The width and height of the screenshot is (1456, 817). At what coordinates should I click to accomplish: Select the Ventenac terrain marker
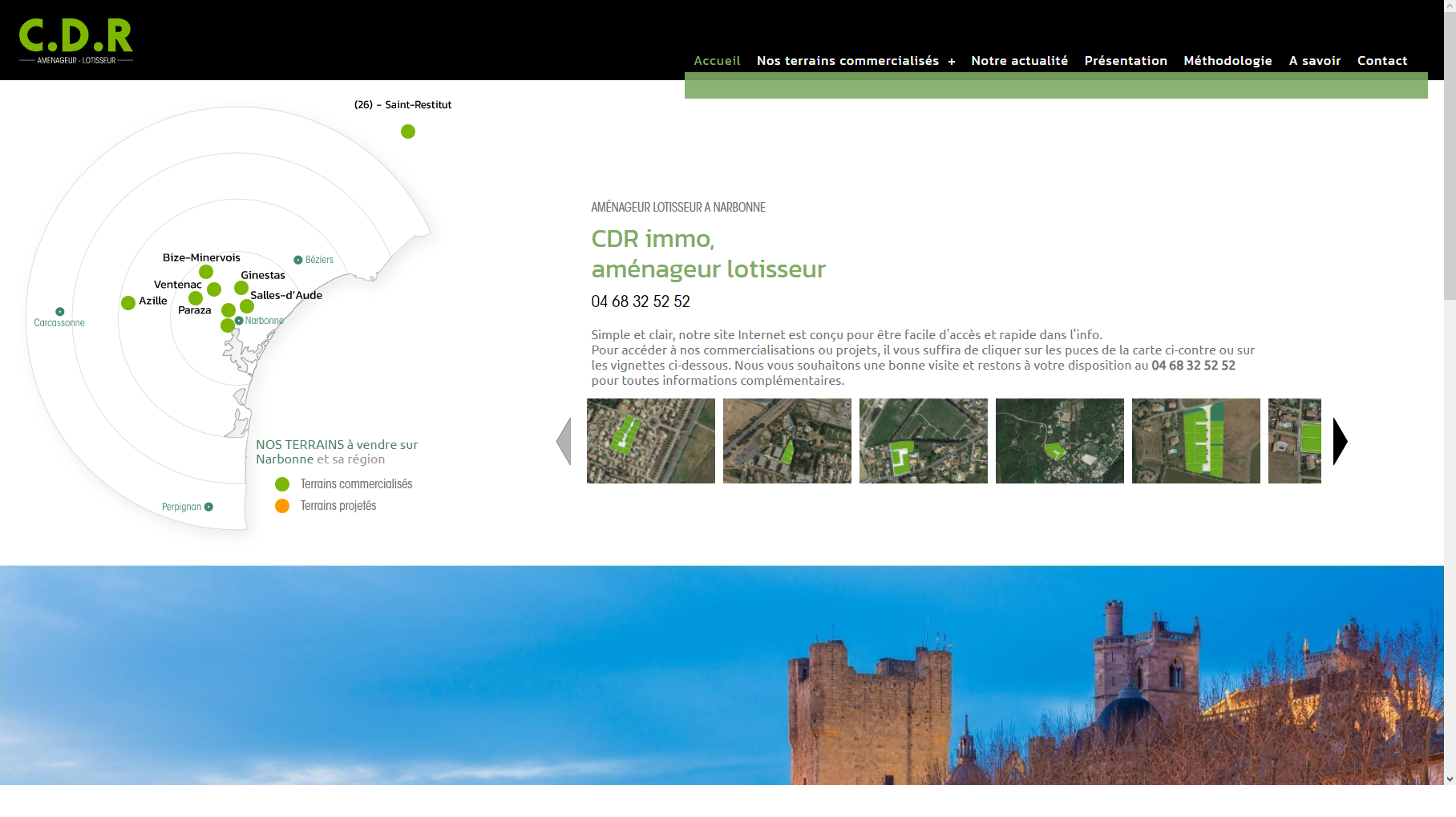(x=214, y=290)
